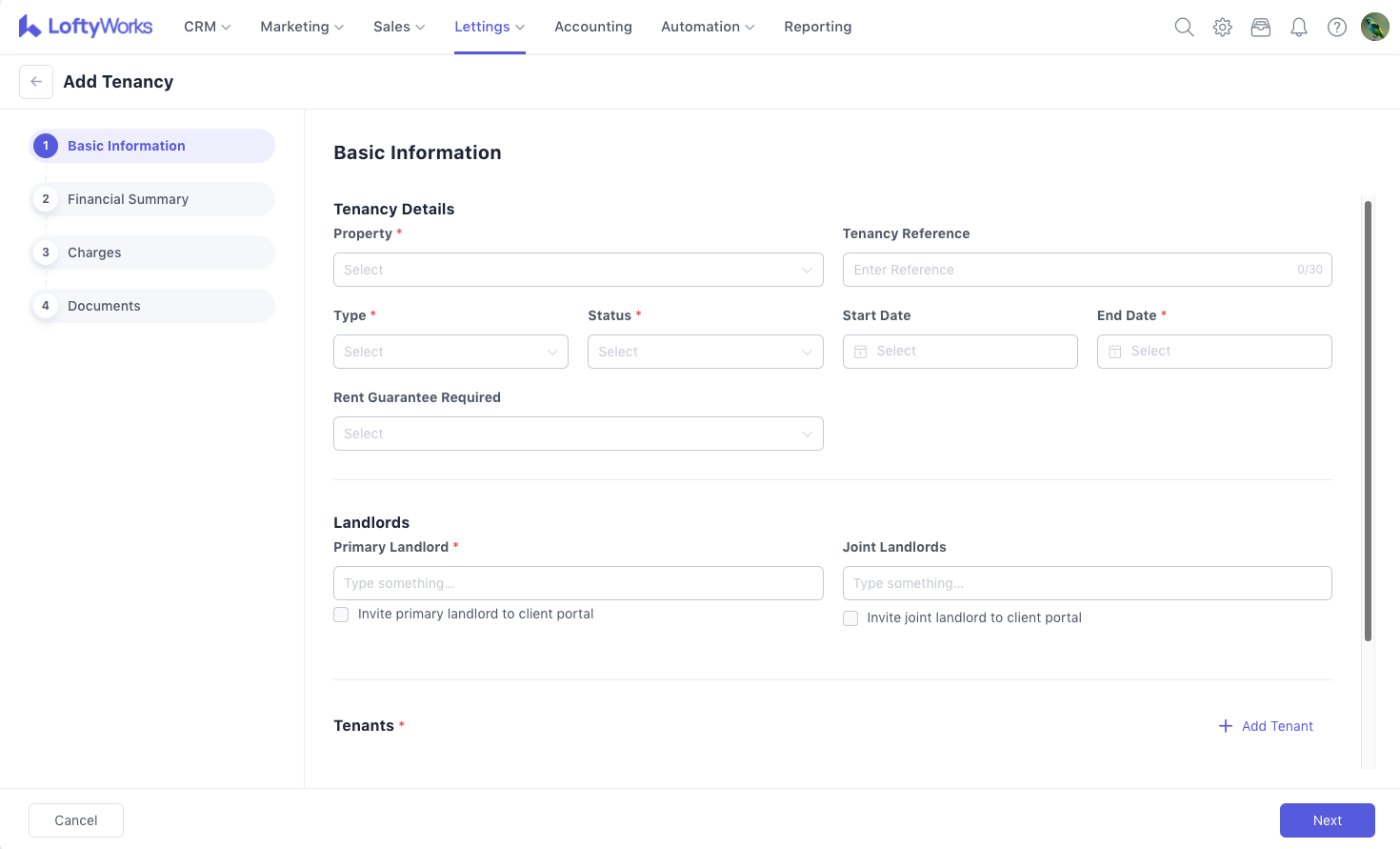Open the inbox tray icon

[x=1260, y=28]
